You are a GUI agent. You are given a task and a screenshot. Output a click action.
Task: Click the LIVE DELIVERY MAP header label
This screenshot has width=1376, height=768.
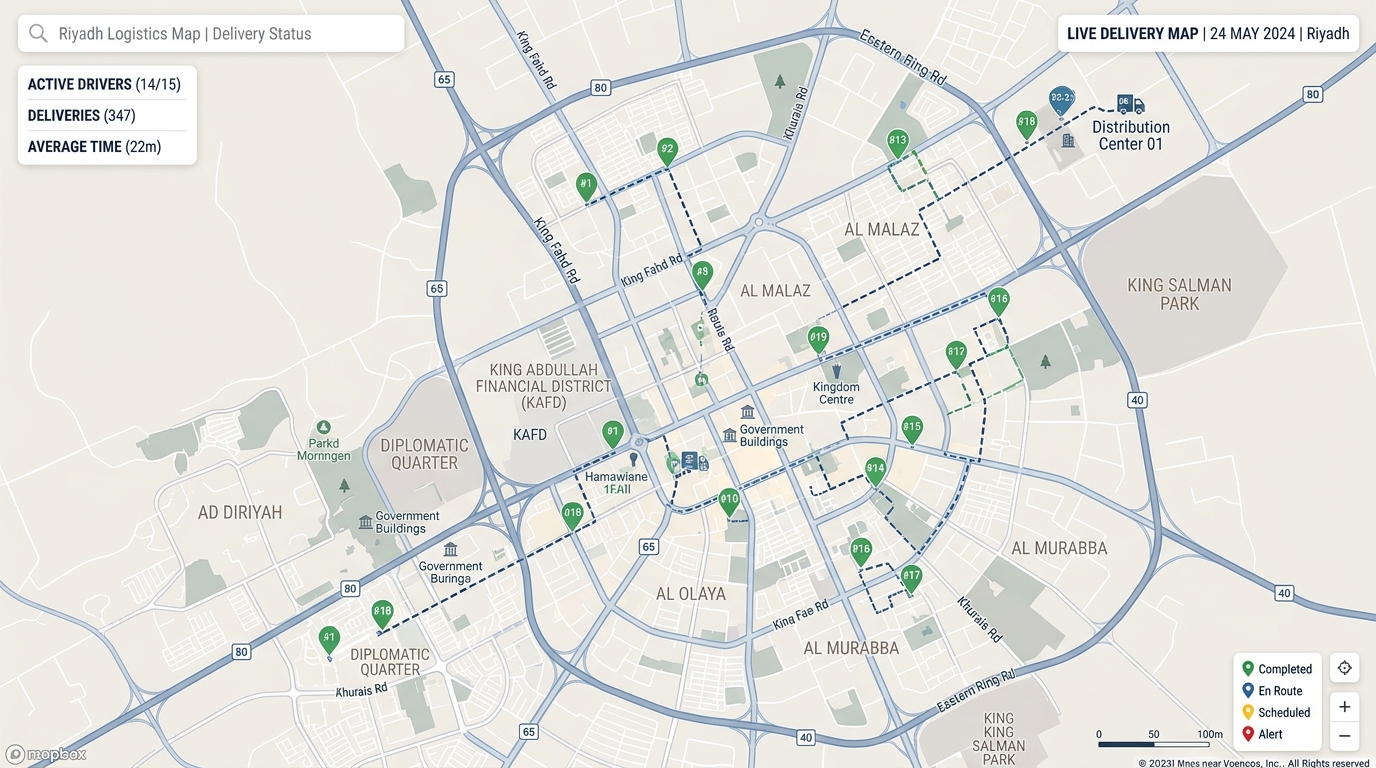(x=1132, y=33)
